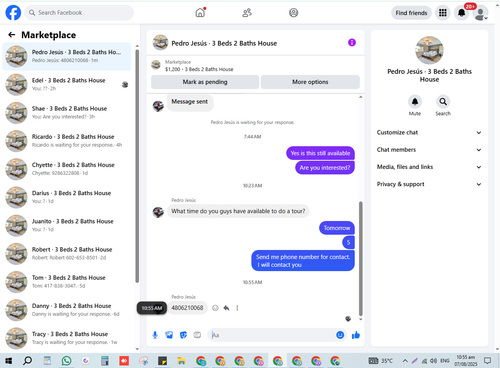Click the 'Yes is this still available' bubble
Viewport: 500px width, 368px height.
click(320, 153)
